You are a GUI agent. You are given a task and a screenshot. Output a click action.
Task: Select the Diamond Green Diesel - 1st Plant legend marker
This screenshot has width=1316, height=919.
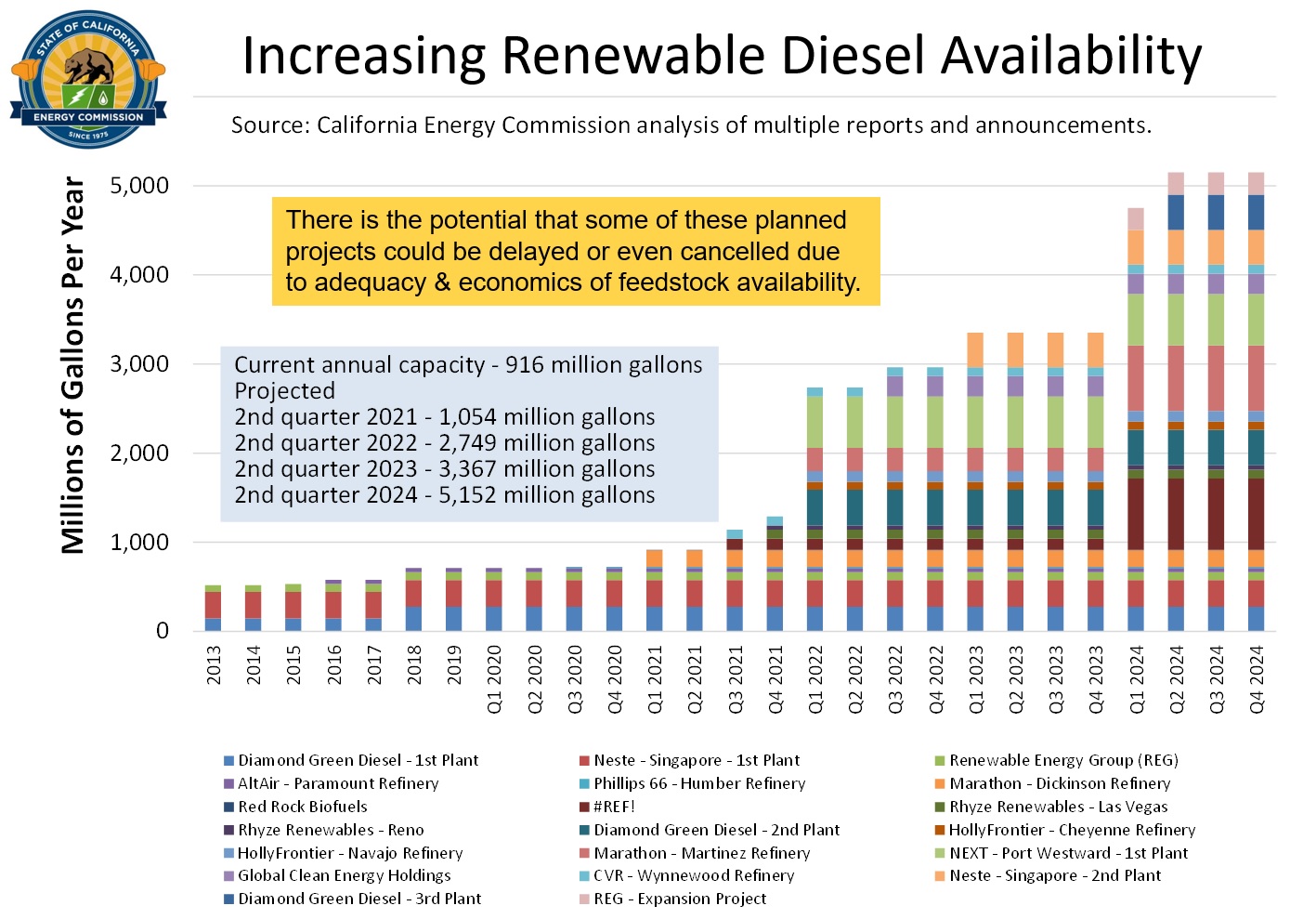click(230, 760)
